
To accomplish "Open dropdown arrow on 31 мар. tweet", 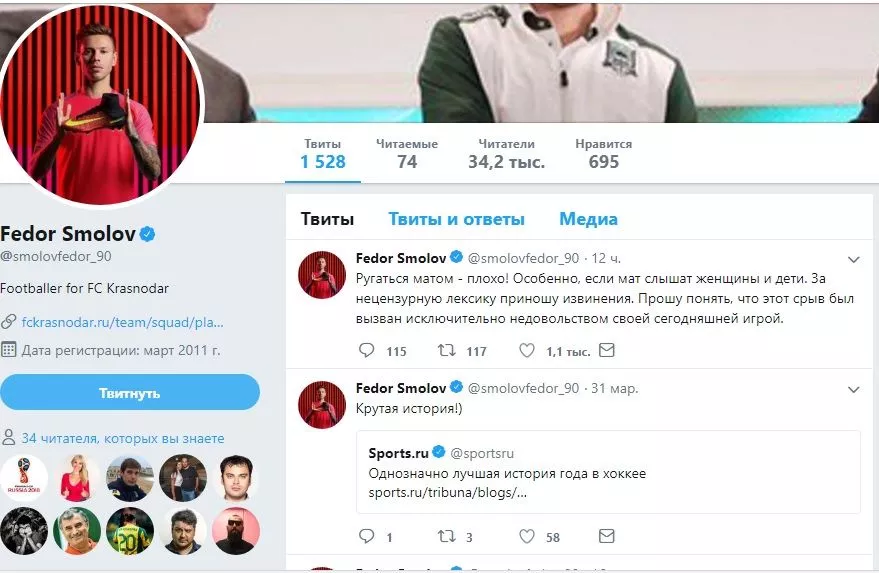I will click(853, 388).
